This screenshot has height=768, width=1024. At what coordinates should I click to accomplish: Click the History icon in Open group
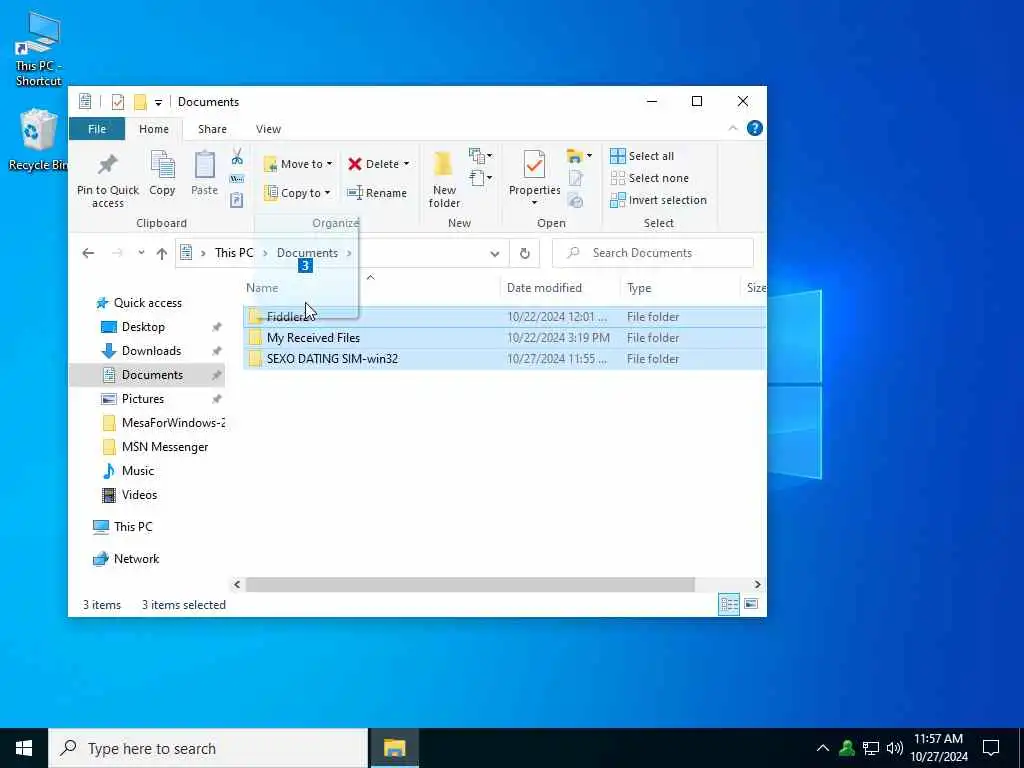[575, 200]
